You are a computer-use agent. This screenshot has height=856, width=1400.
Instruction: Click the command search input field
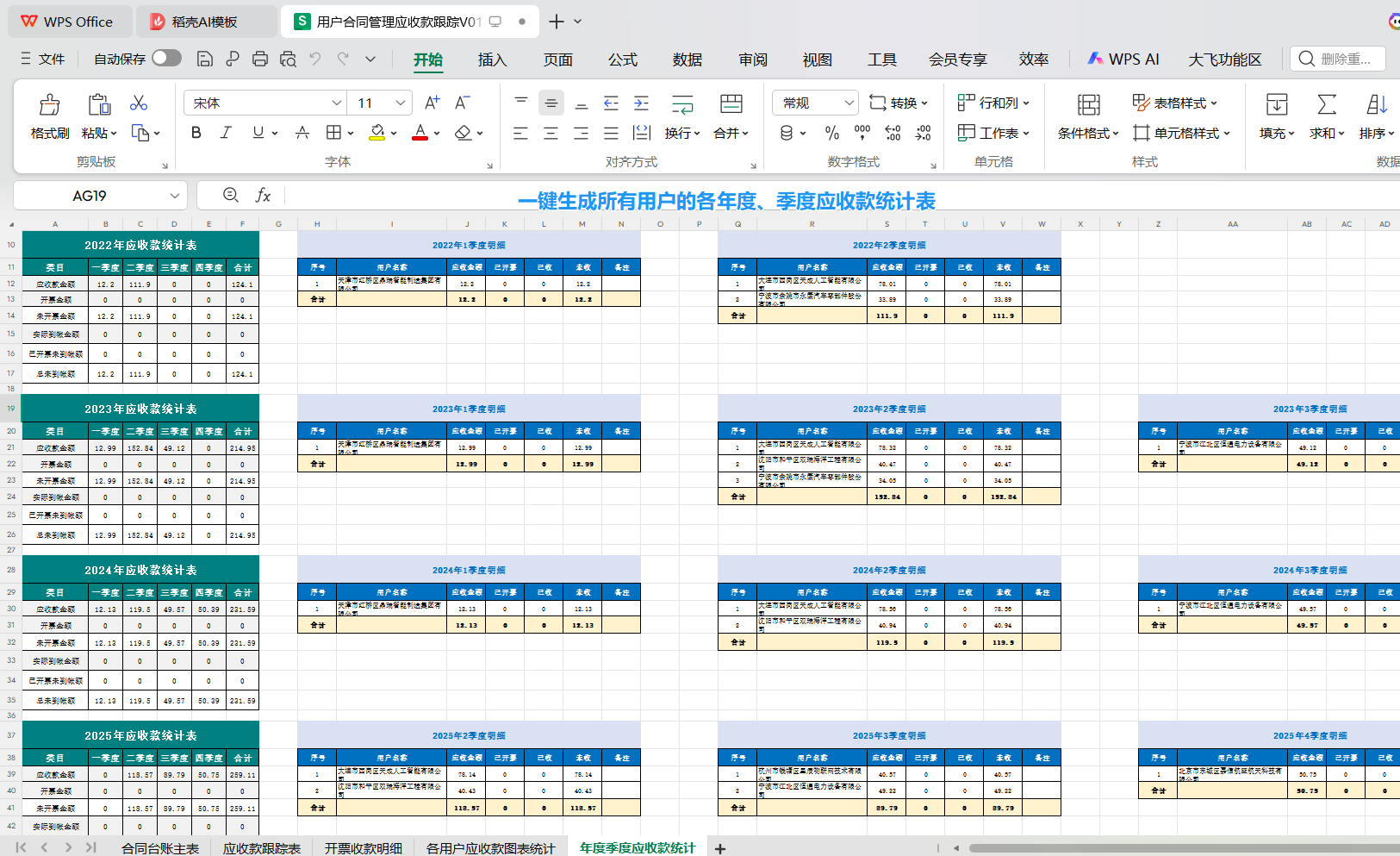(x=1338, y=59)
